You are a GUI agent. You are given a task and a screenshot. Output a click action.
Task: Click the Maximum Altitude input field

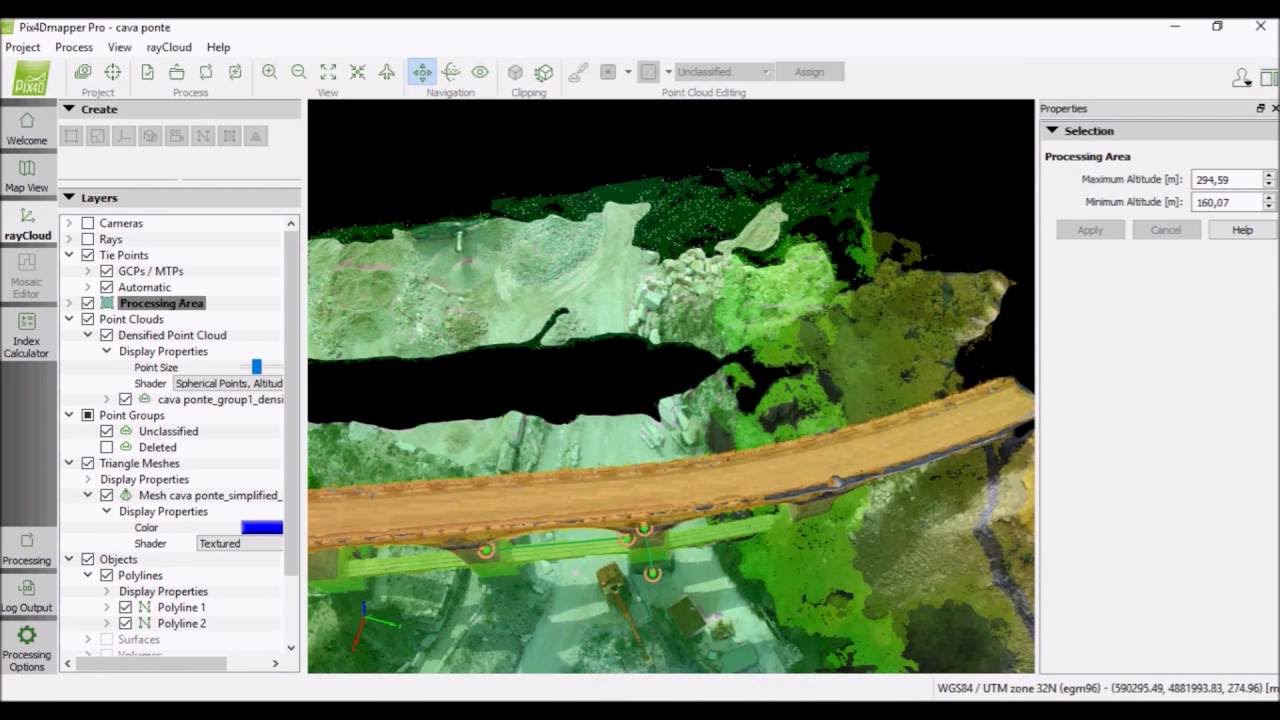[1226, 180]
